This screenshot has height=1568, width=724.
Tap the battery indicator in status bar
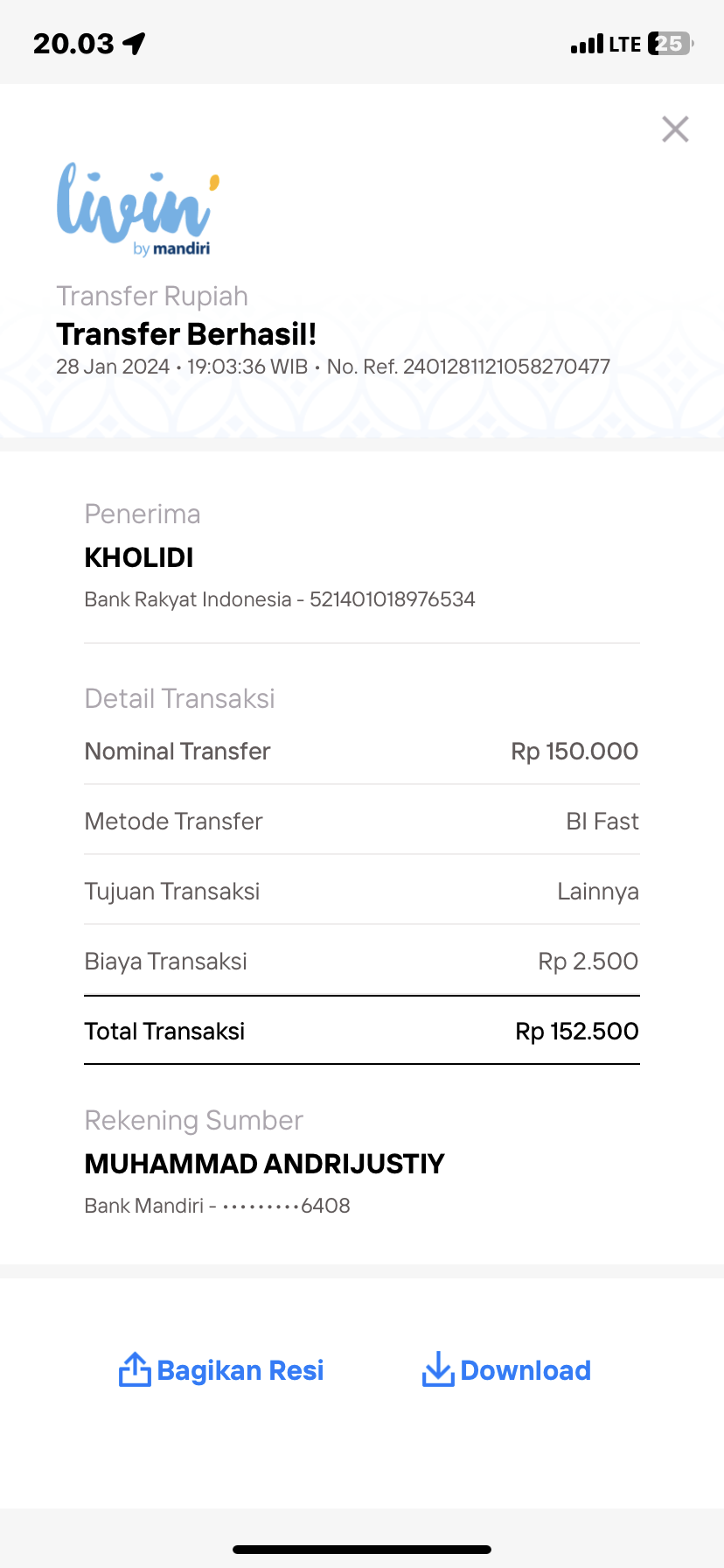[671, 44]
